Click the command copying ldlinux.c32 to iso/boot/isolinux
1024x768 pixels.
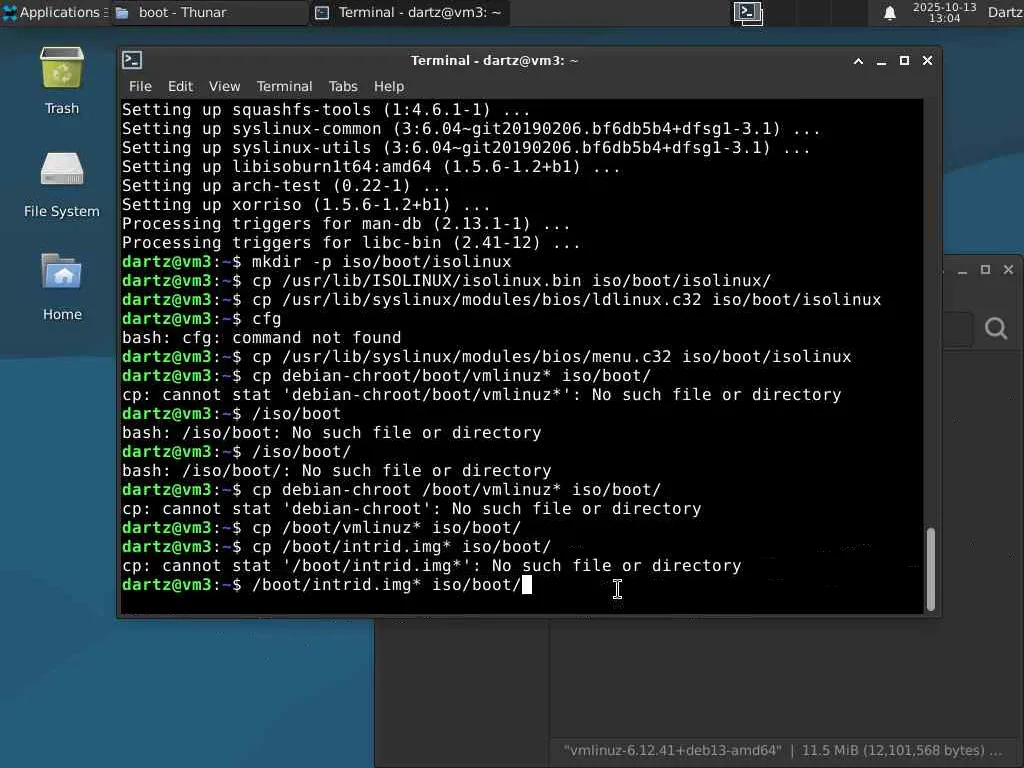(x=502, y=300)
